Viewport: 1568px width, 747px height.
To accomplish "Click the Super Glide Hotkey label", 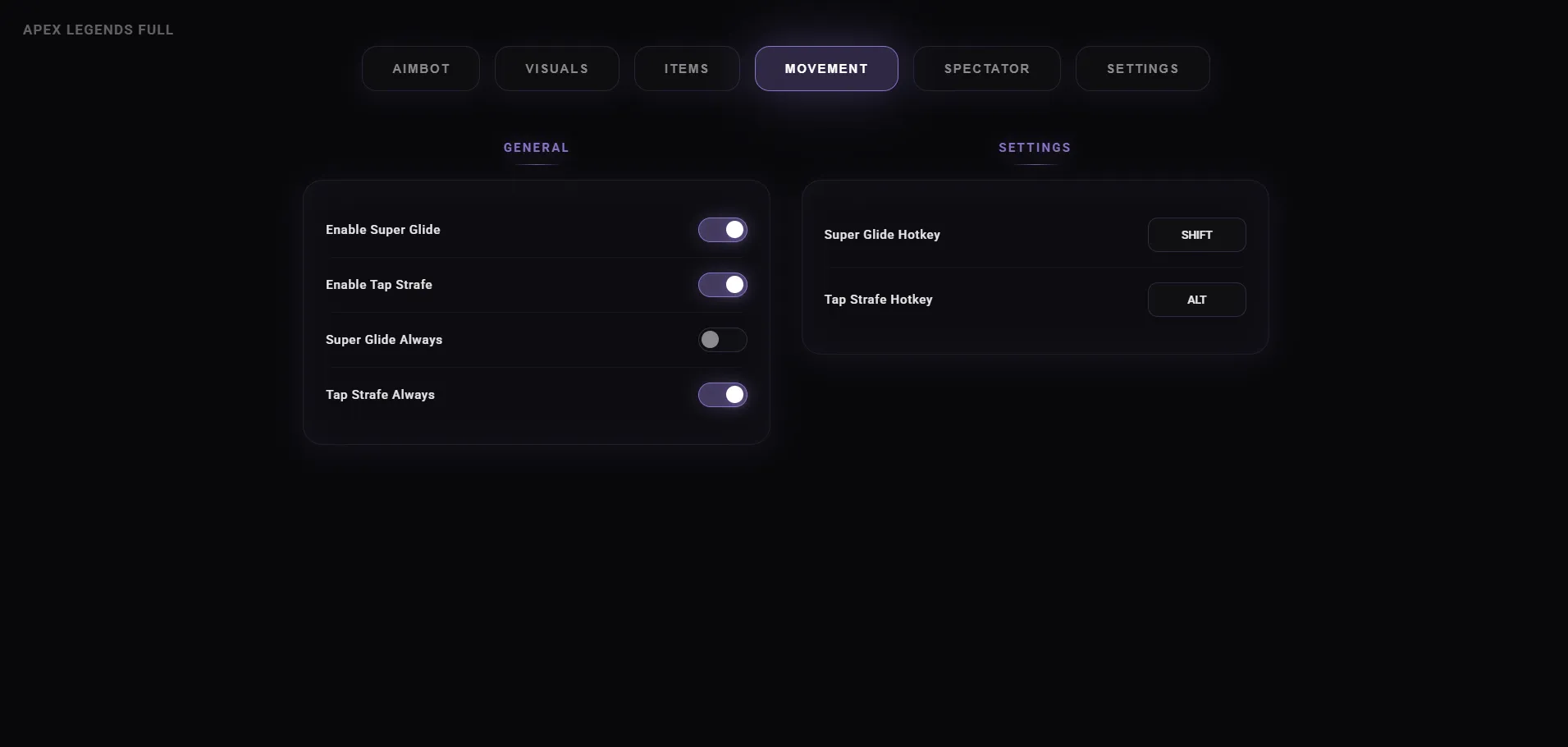I will pos(882,235).
